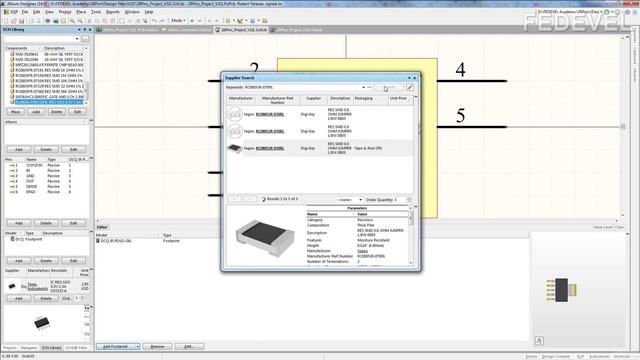640x360 pixels.
Task: Click Delete button in Aliases section
Action: (x=46, y=150)
